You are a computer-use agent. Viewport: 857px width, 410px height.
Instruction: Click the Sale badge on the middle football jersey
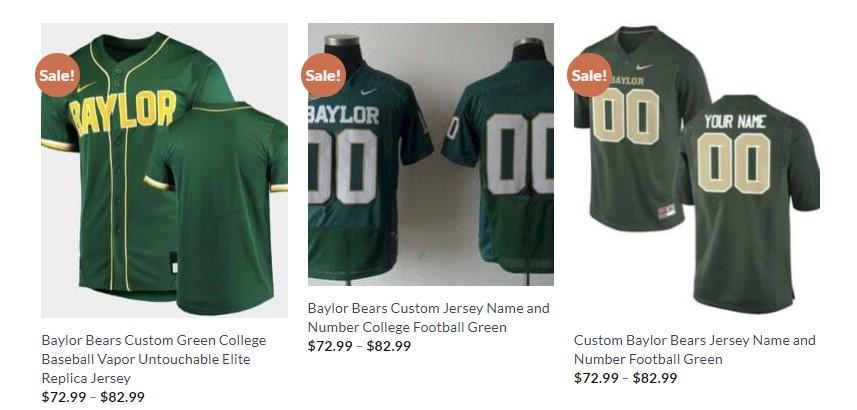click(x=324, y=75)
